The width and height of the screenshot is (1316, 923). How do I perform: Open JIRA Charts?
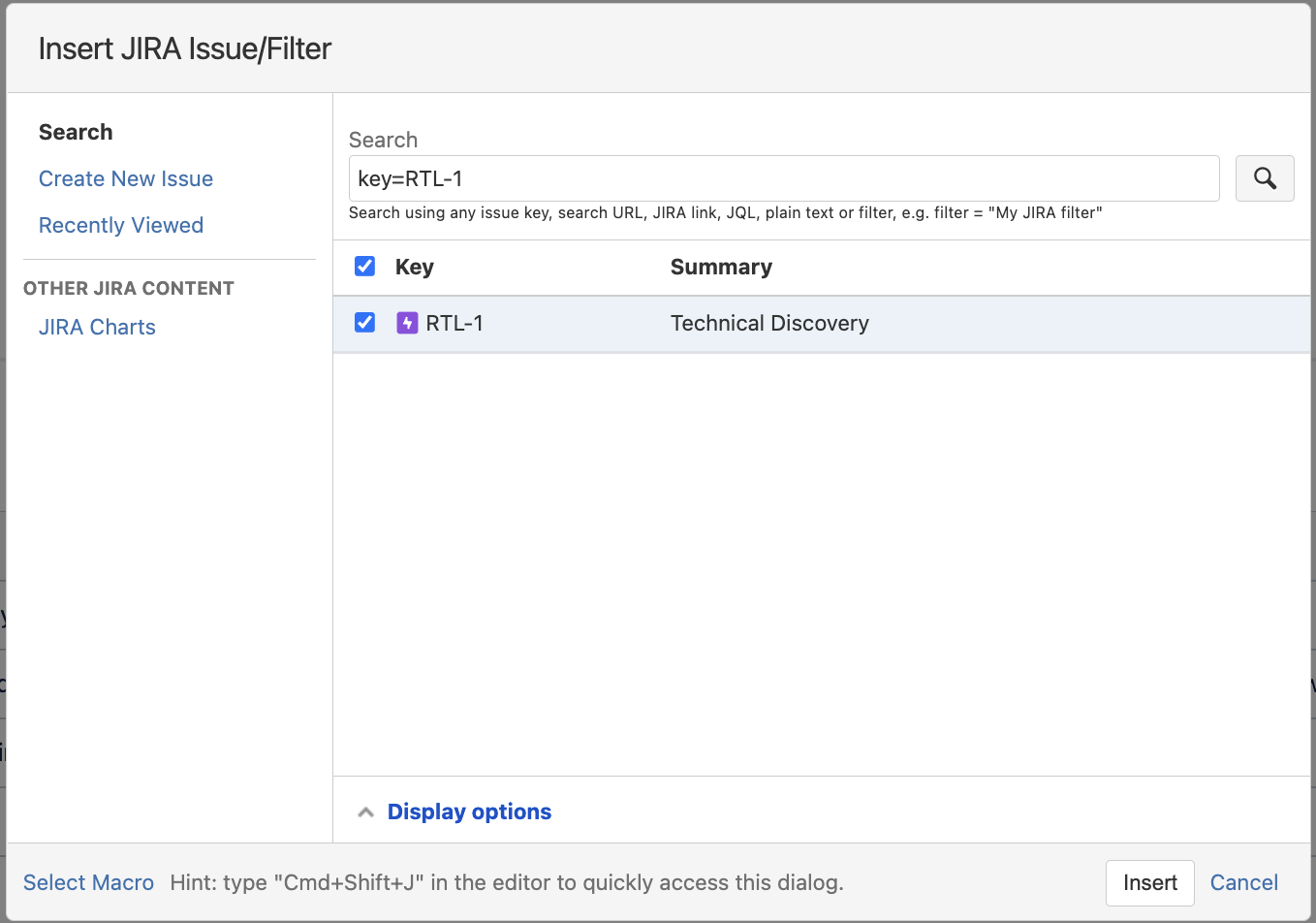pyautogui.click(x=97, y=327)
